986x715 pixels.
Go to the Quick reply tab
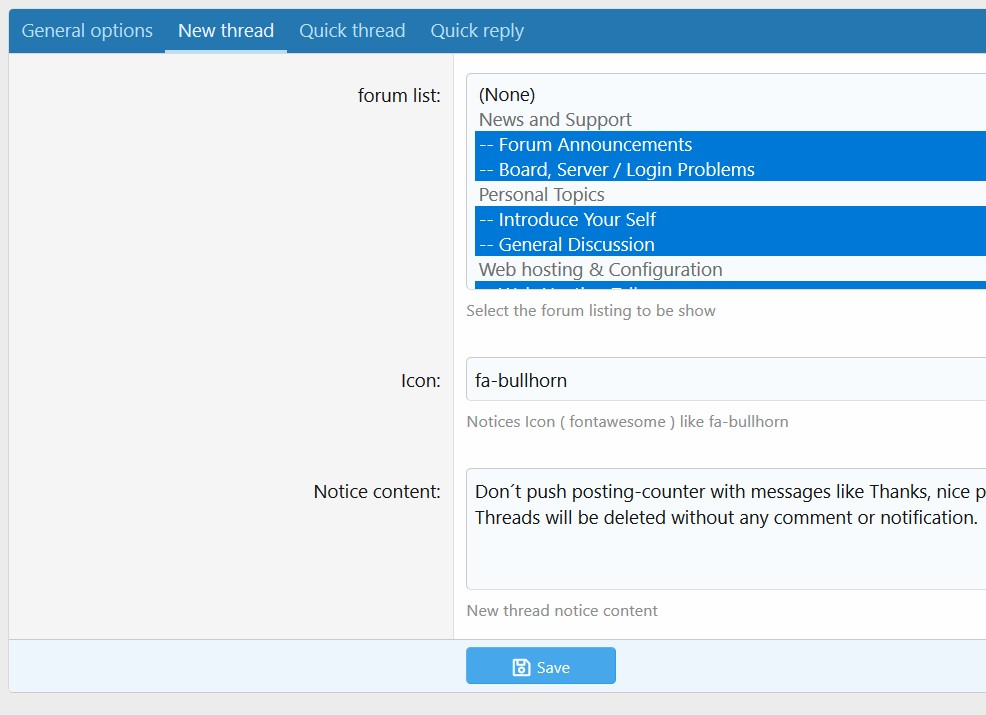click(x=477, y=31)
